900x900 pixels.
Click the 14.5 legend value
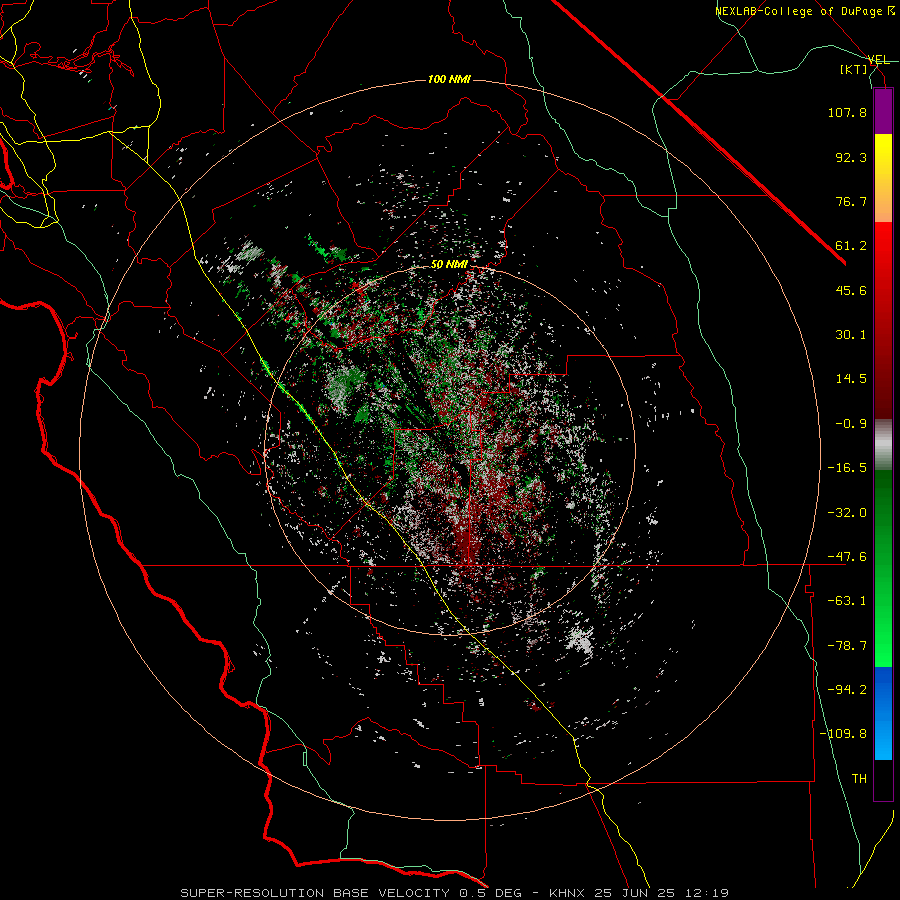click(x=851, y=379)
